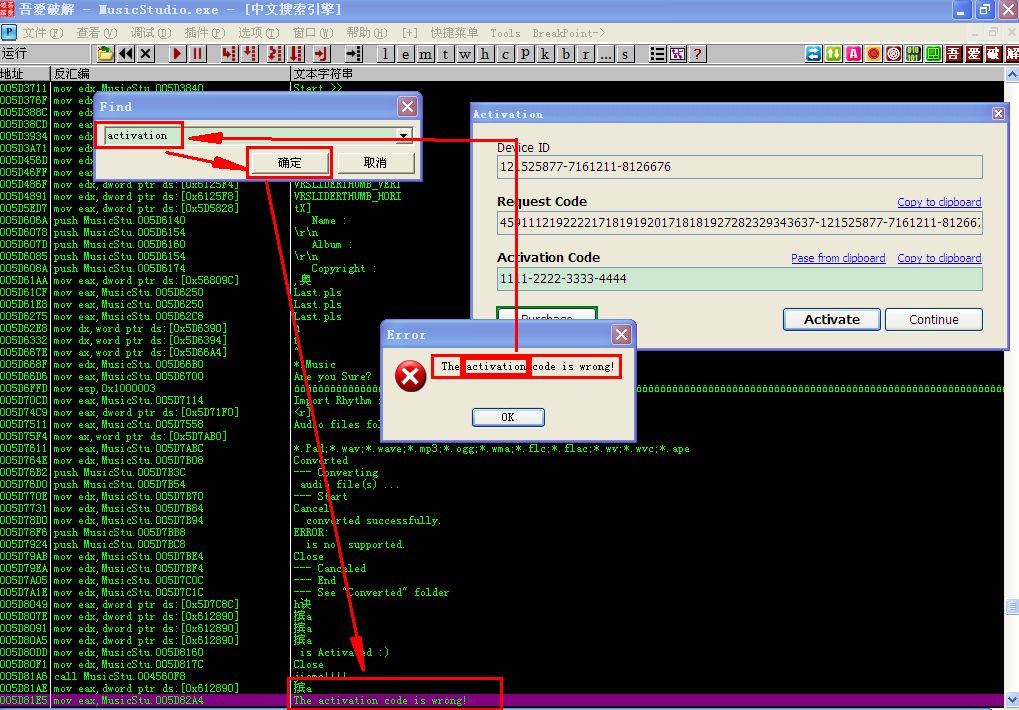Click the Step over toolbar icon

(x=250, y=54)
